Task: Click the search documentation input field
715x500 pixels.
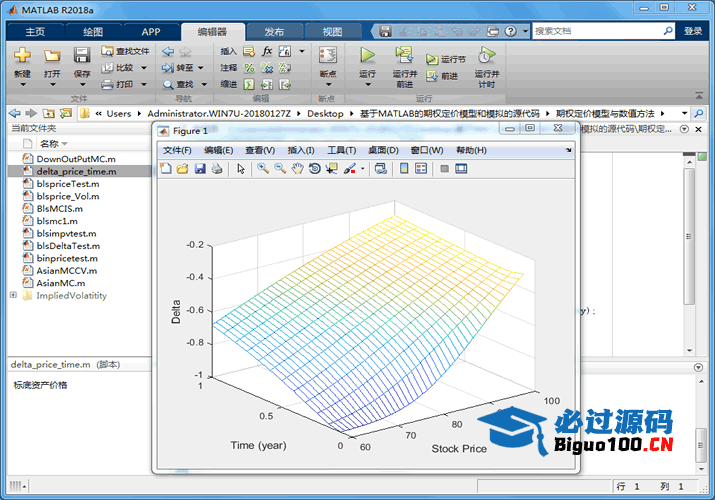Action: [597, 31]
